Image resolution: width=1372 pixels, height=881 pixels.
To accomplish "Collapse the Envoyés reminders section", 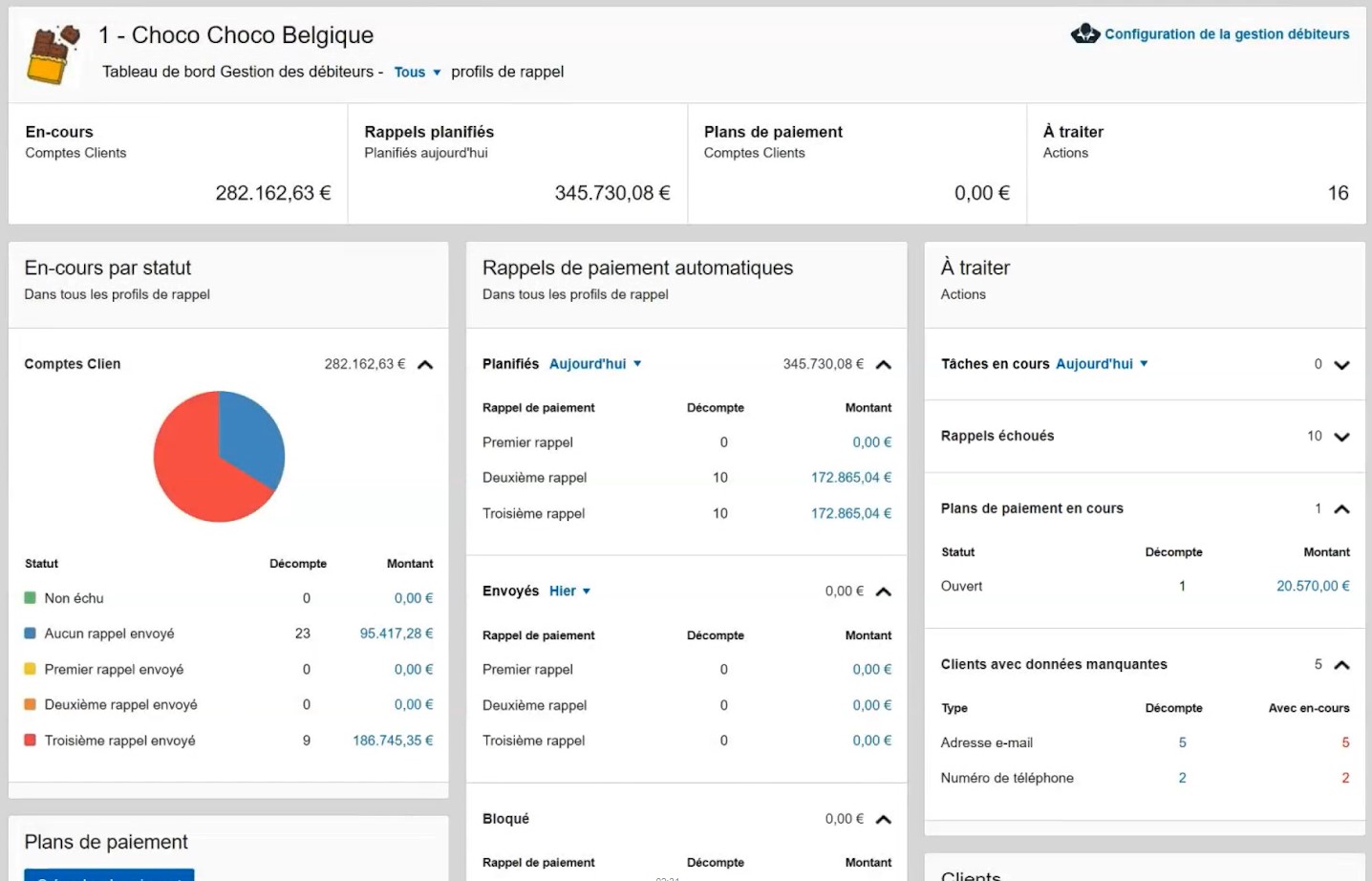I will pyautogui.click(x=884, y=592).
